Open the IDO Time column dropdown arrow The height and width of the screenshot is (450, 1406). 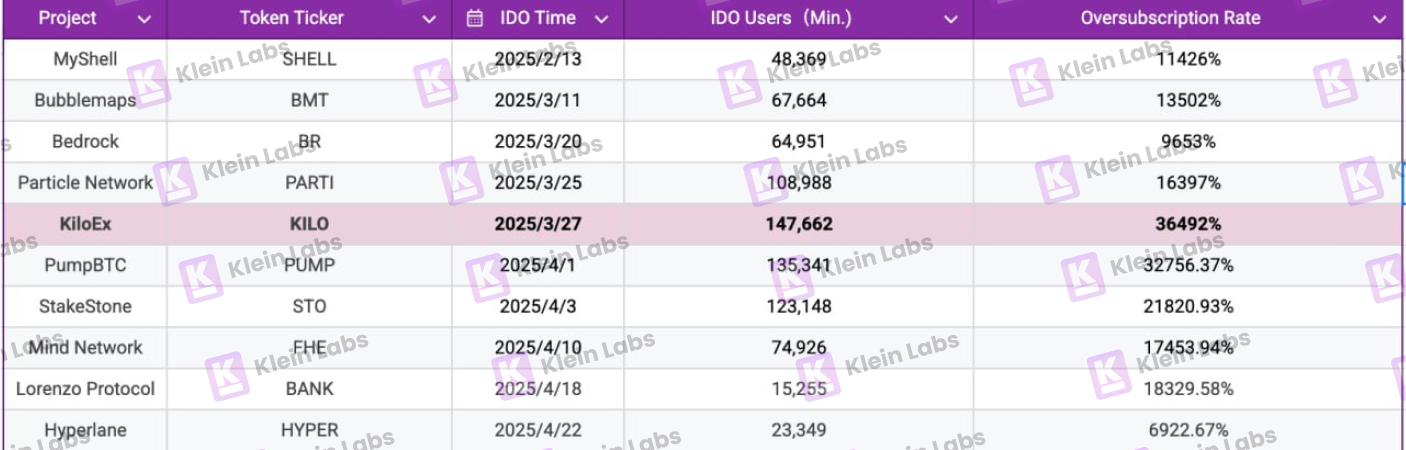click(x=601, y=19)
